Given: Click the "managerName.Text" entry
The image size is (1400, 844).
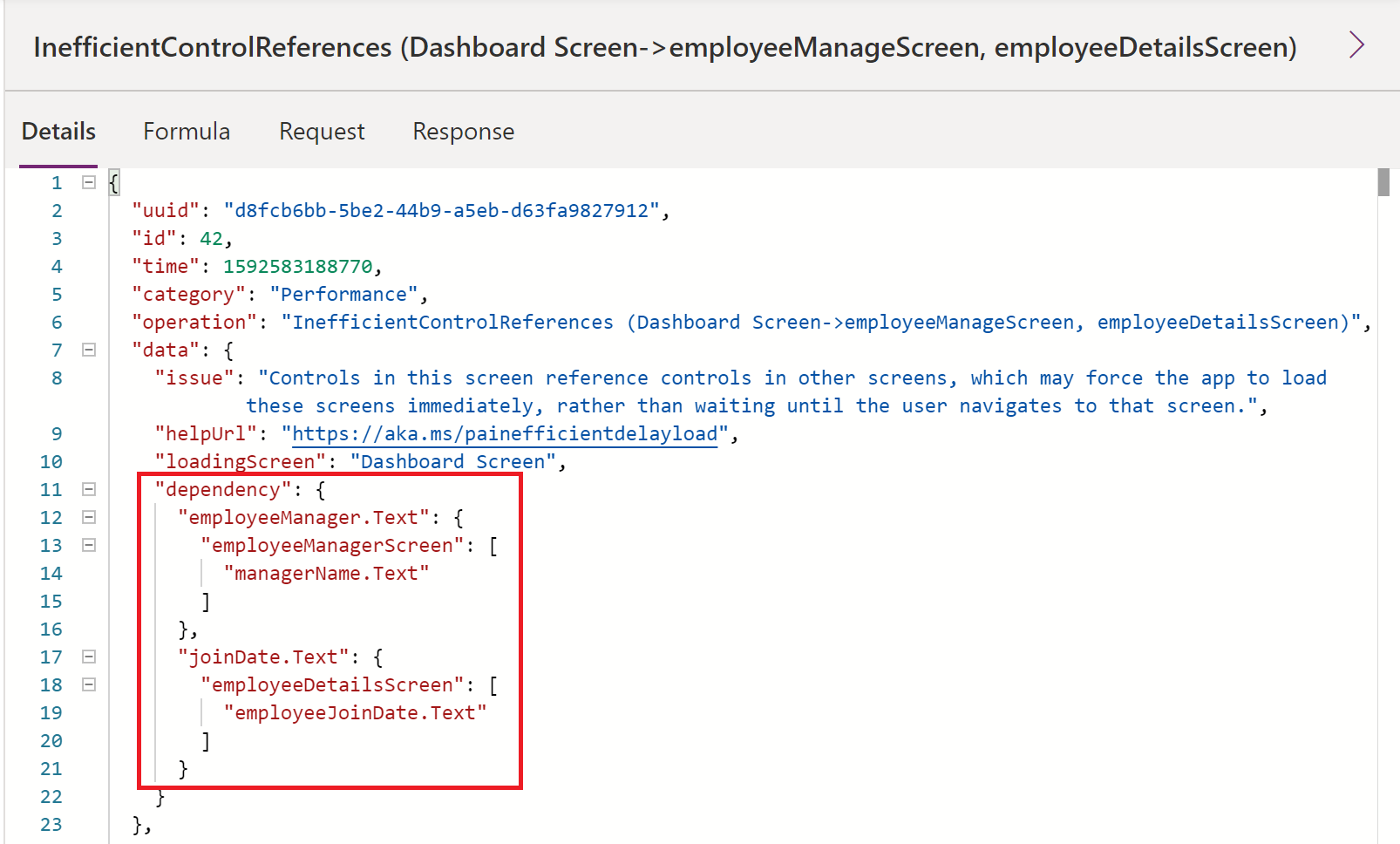Looking at the screenshot, I should pos(326,574).
